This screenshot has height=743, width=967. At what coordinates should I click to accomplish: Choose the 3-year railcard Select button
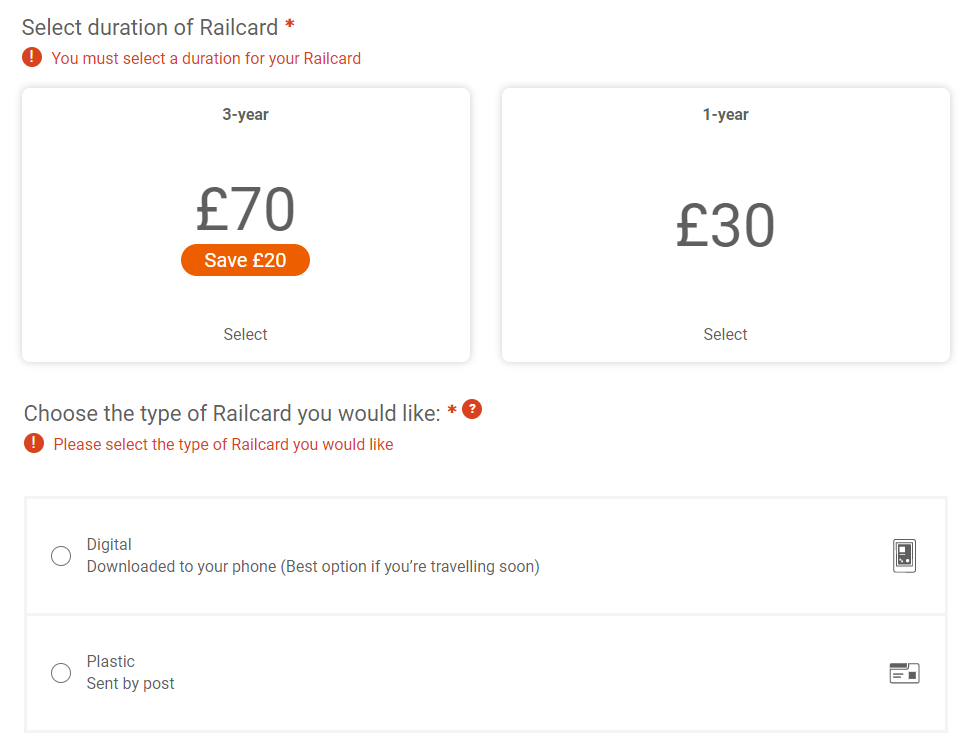pos(245,334)
